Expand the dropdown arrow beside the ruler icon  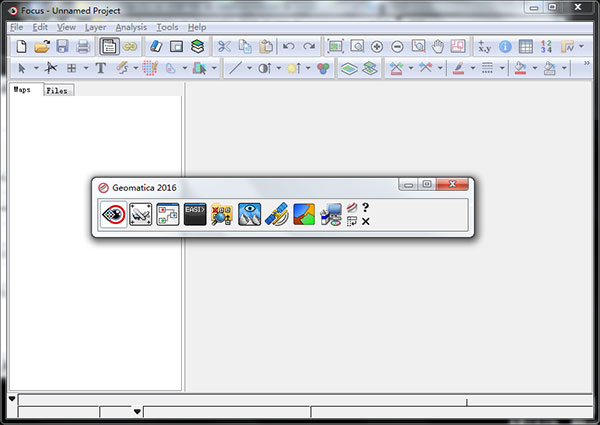[581, 46]
